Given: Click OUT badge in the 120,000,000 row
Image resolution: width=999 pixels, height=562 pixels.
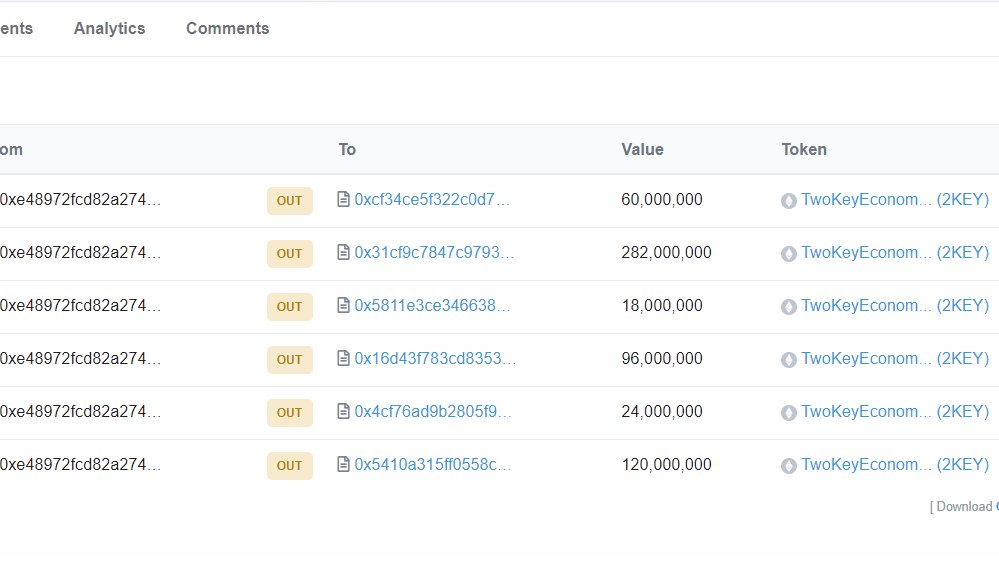Looking at the screenshot, I should [289, 465].
